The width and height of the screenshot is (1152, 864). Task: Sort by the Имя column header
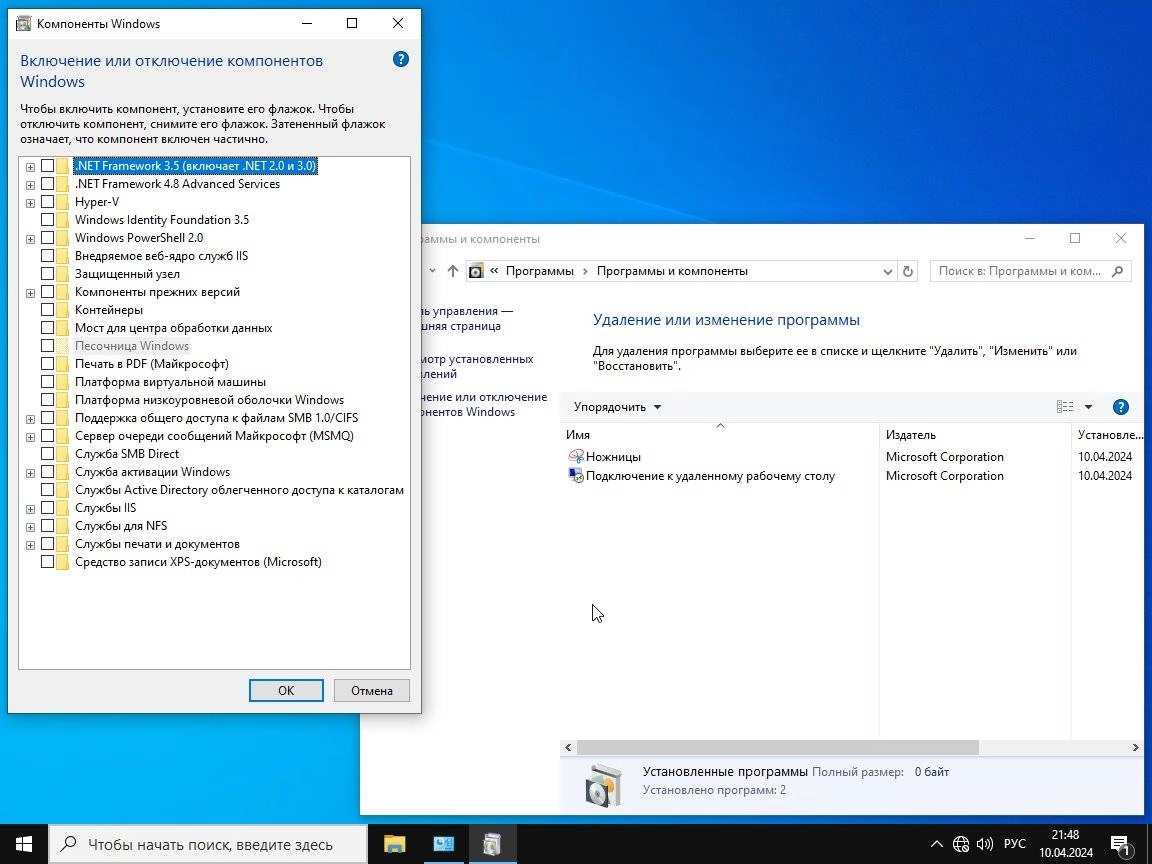[720, 435]
